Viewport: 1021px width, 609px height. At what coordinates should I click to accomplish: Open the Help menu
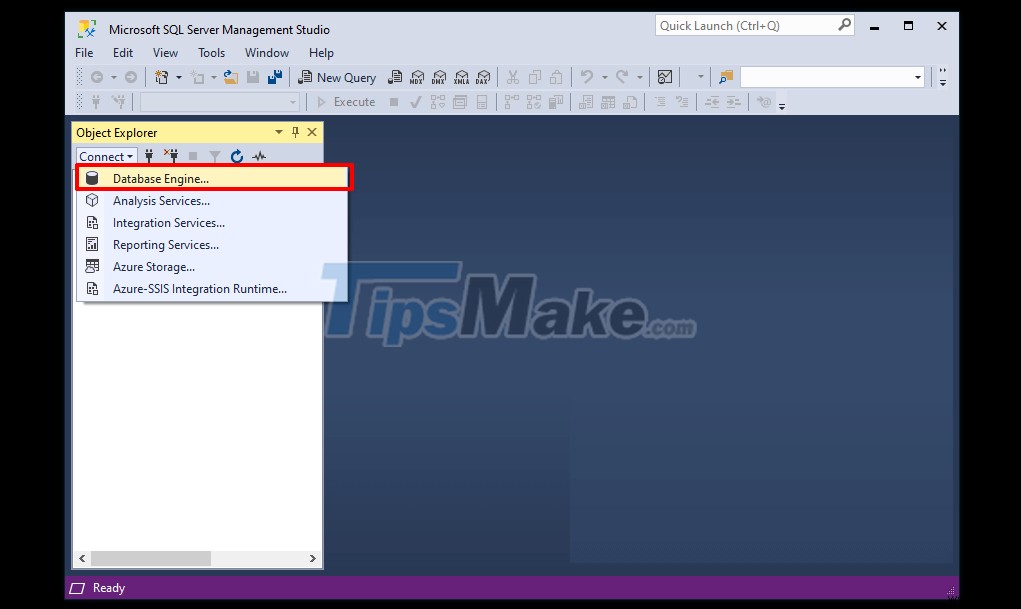[321, 53]
